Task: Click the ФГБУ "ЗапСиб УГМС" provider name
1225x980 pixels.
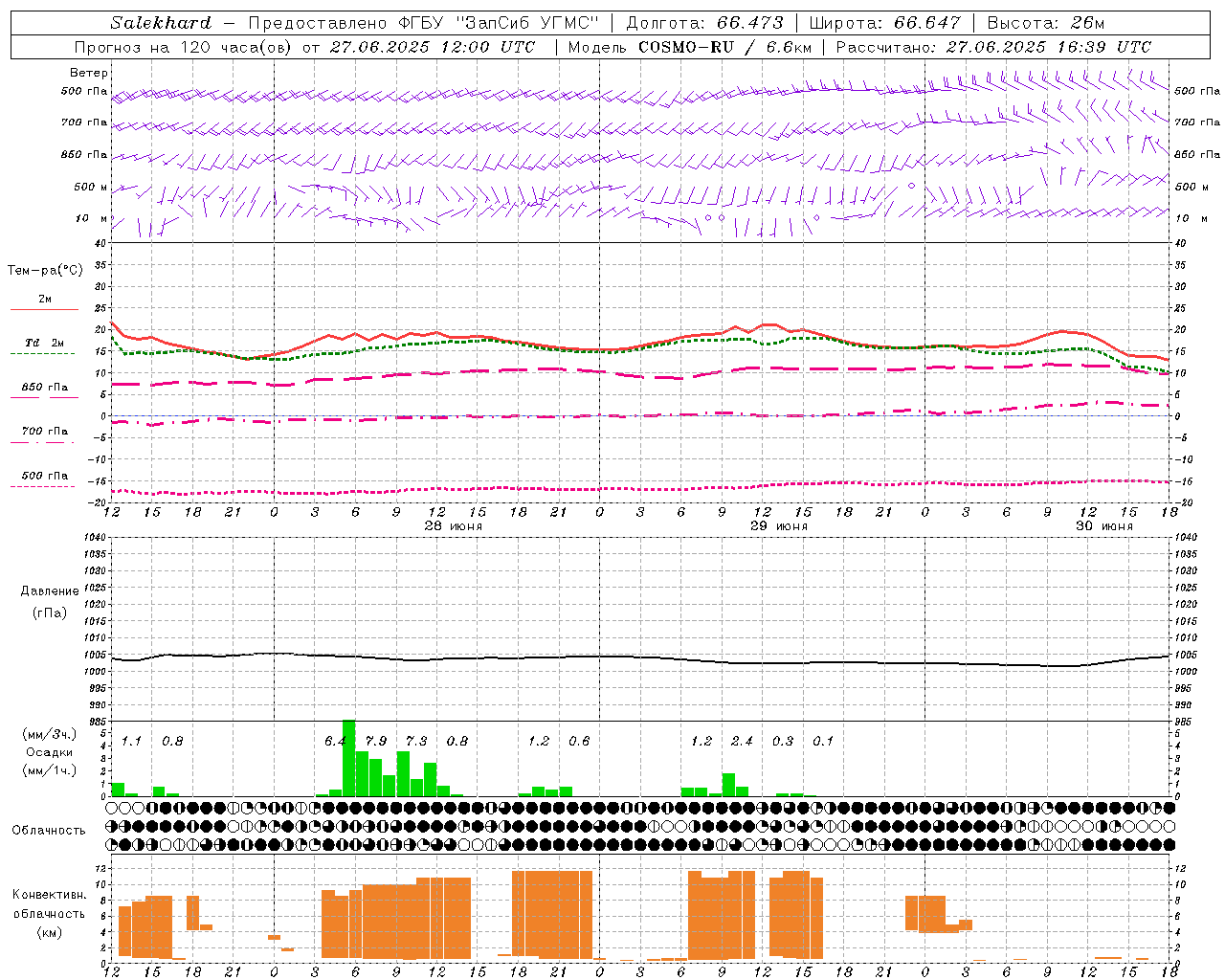Action: click(x=498, y=23)
